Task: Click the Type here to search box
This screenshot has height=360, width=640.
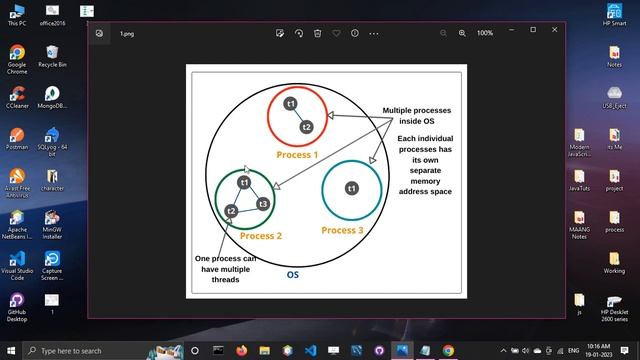Action: [103, 351]
